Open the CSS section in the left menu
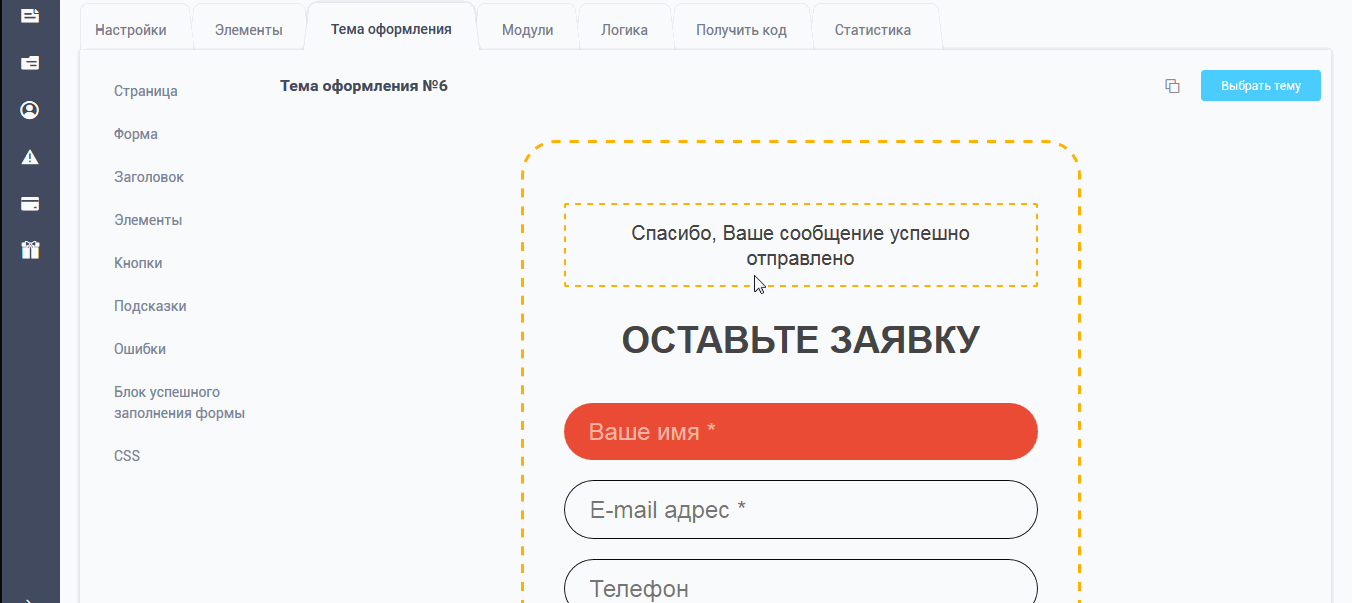Viewport: 1352px width, 603px height. tap(127, 456)
